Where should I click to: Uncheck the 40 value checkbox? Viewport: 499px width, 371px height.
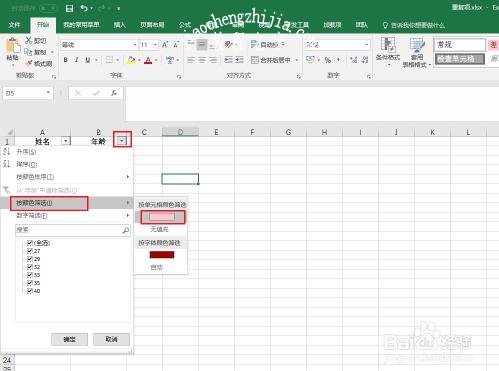30,291
